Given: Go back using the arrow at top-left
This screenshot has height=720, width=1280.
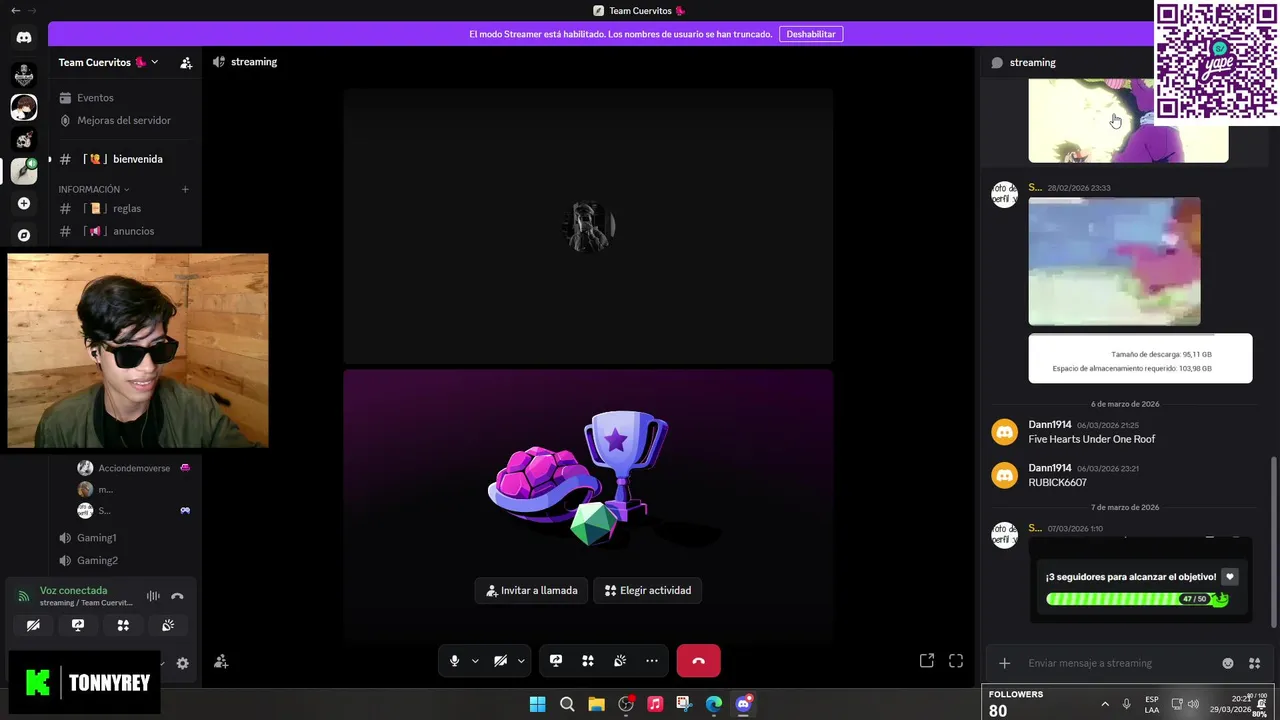Looking at the screenshot, I should 15,10.
